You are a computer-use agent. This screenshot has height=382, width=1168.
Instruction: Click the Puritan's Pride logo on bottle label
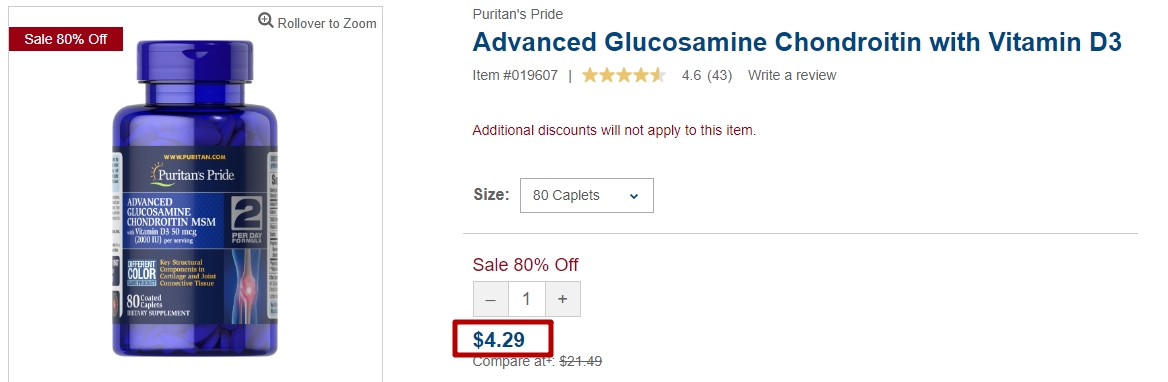coord(192,174)
